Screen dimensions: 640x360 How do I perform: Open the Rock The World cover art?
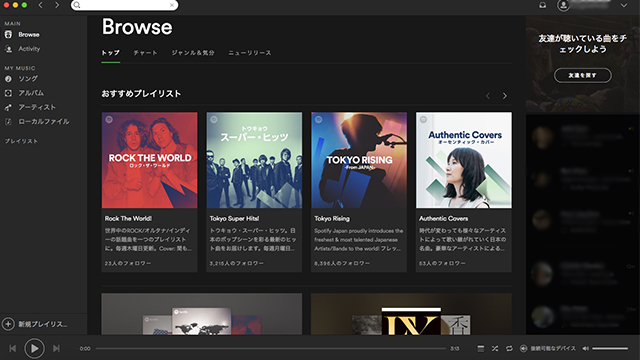pyautogui.click(x=149, y=160)
